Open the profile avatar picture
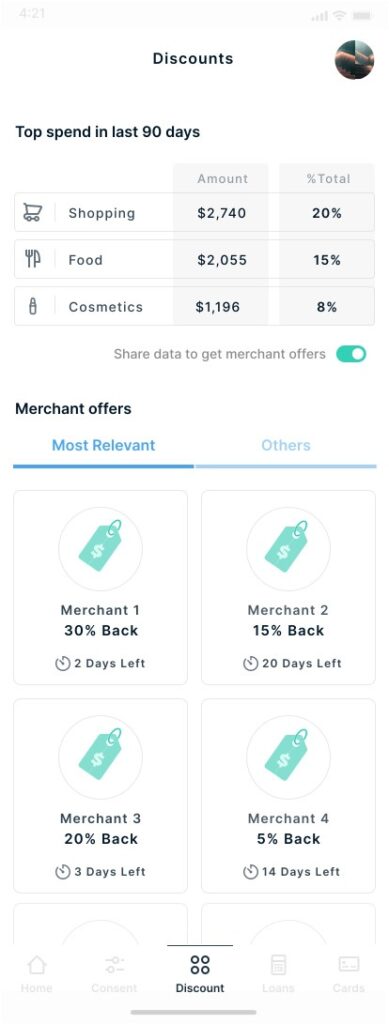 (354, 60)
